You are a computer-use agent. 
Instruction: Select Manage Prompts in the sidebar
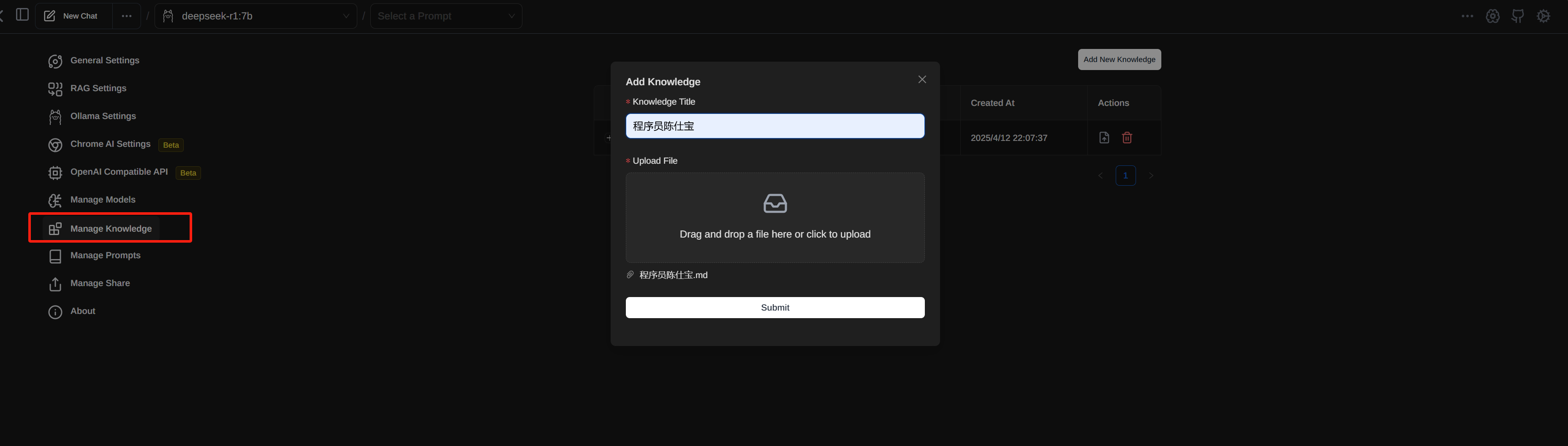coord(105,256)
